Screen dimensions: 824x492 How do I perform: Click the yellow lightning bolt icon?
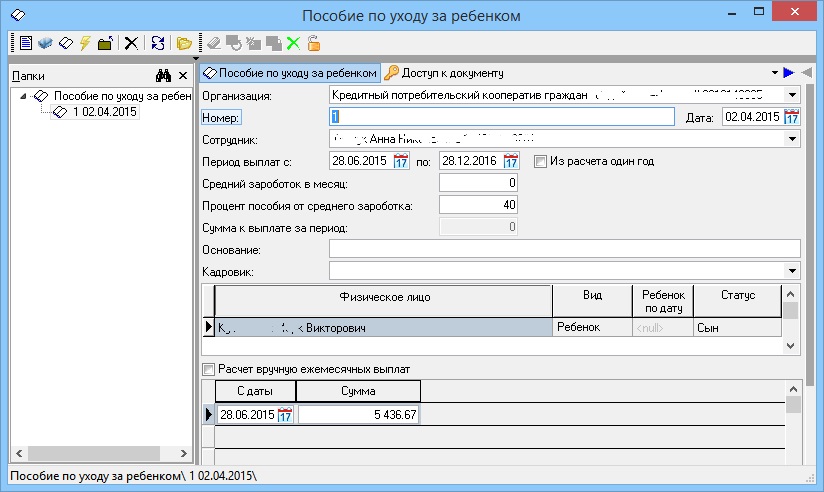[85, 43]
